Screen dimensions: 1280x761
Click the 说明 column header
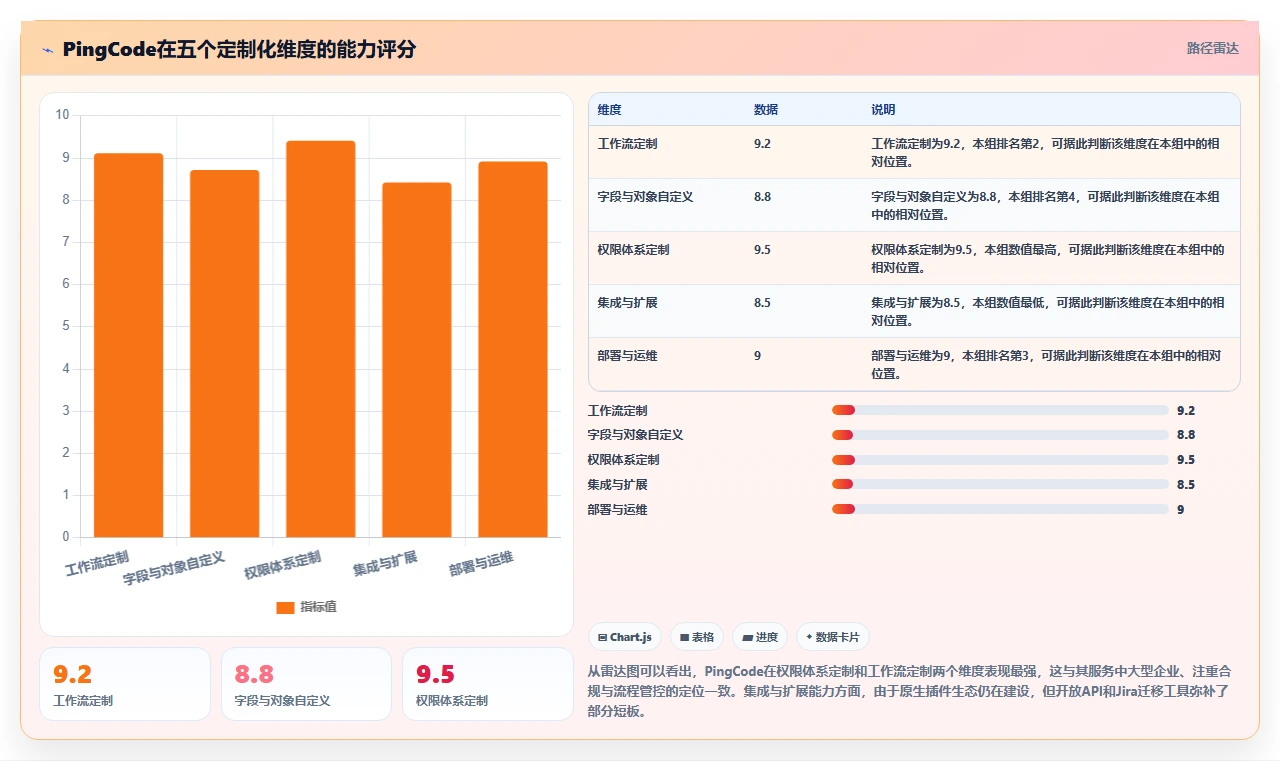(x=883, y=110)
